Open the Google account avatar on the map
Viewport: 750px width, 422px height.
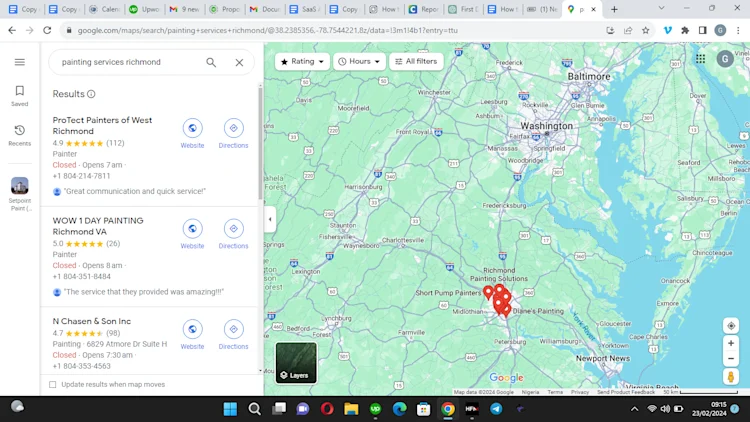725,59
